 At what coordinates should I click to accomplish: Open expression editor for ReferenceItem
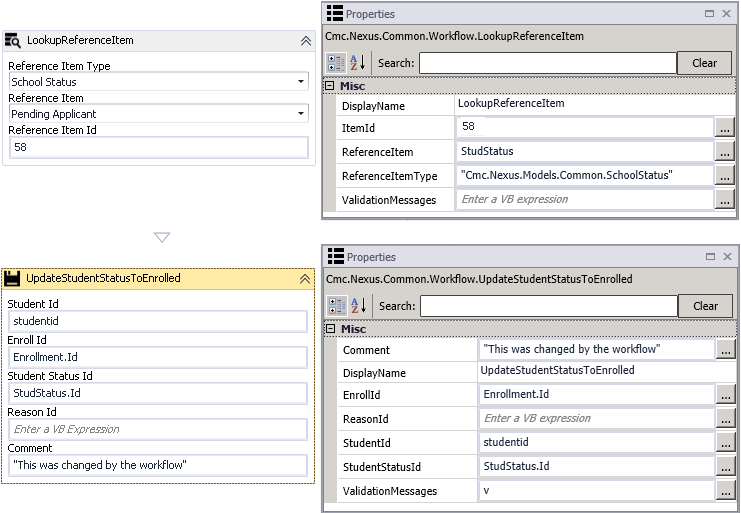coord(724,152)
